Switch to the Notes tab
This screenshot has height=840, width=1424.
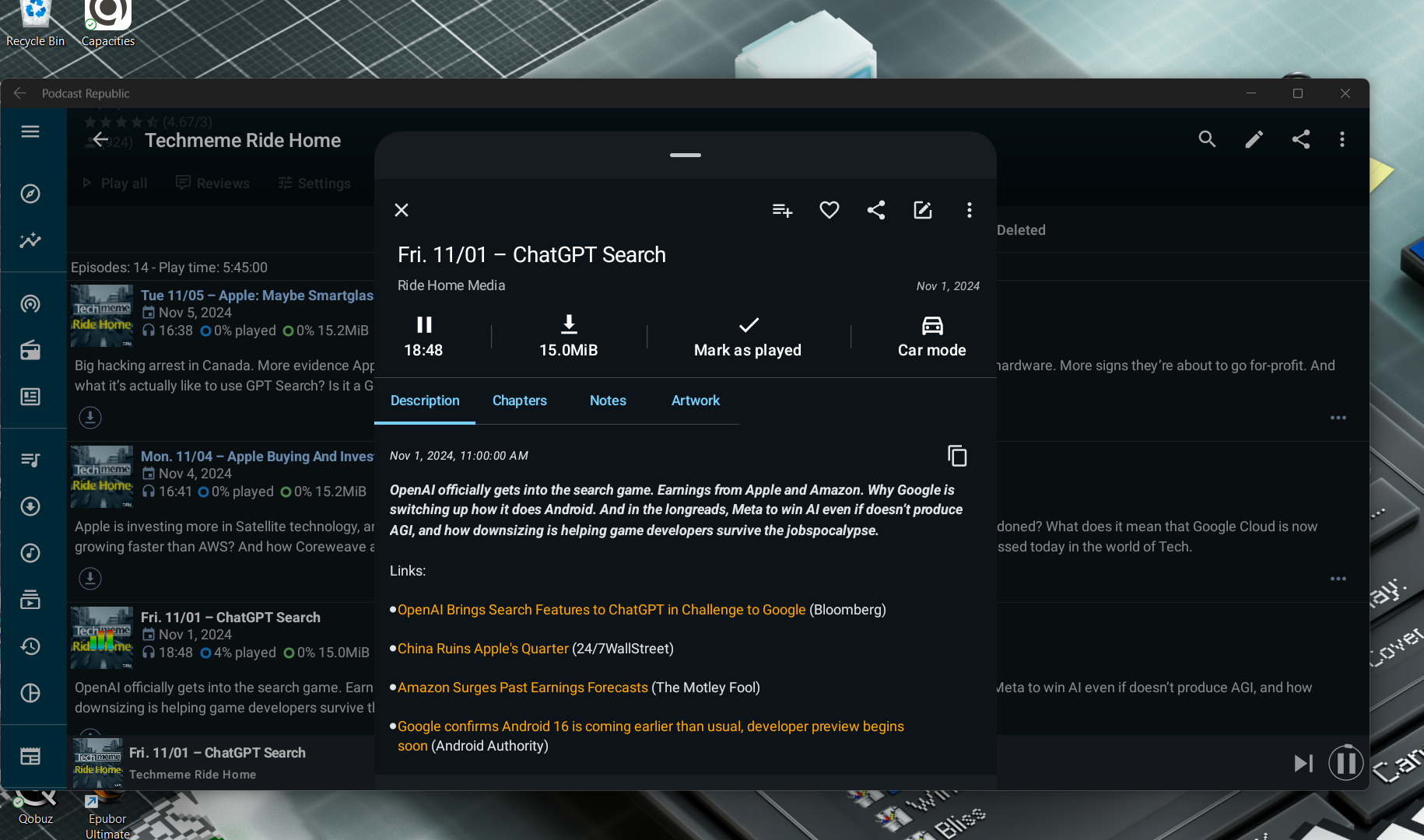pyautogui.click(x=608, y=401)
